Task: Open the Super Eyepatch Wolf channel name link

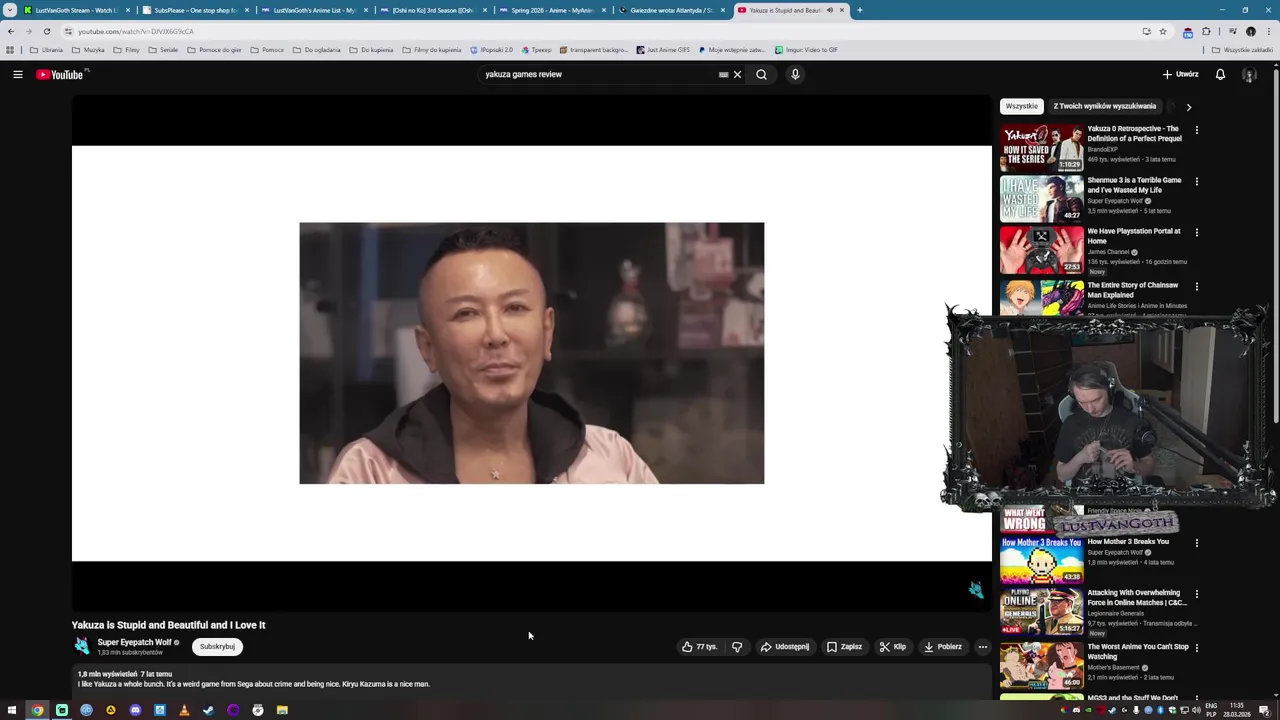Action: 134,642
